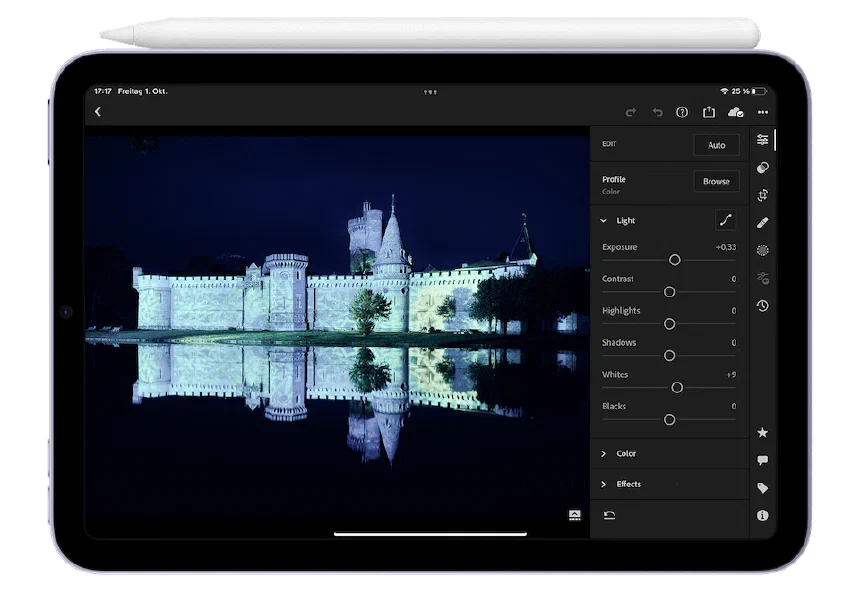Click the Exposure value +0,33
The height and width of the screenshot is (602, 860).
726,247
